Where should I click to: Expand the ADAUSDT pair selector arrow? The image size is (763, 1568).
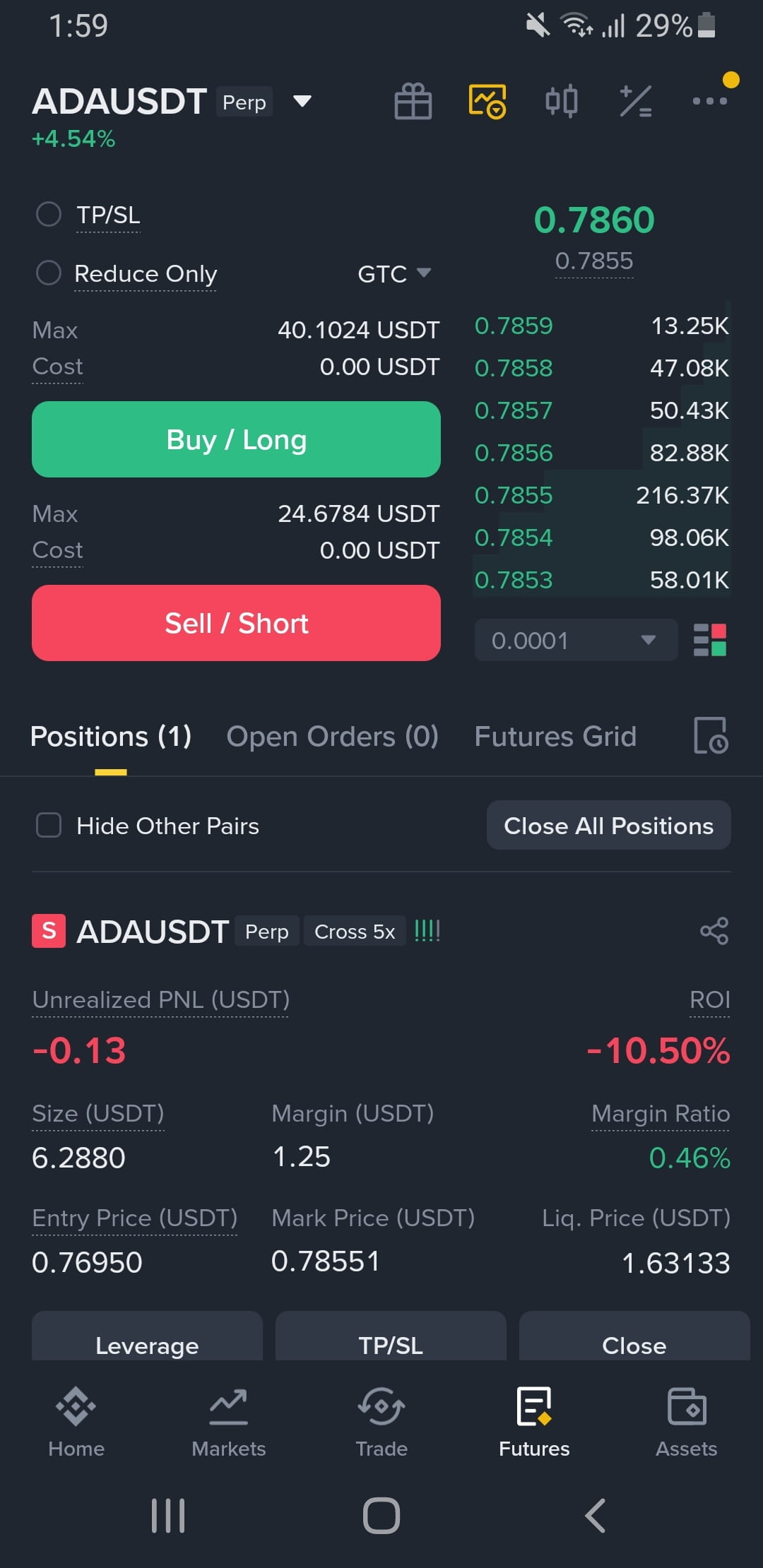click(302, 101)
